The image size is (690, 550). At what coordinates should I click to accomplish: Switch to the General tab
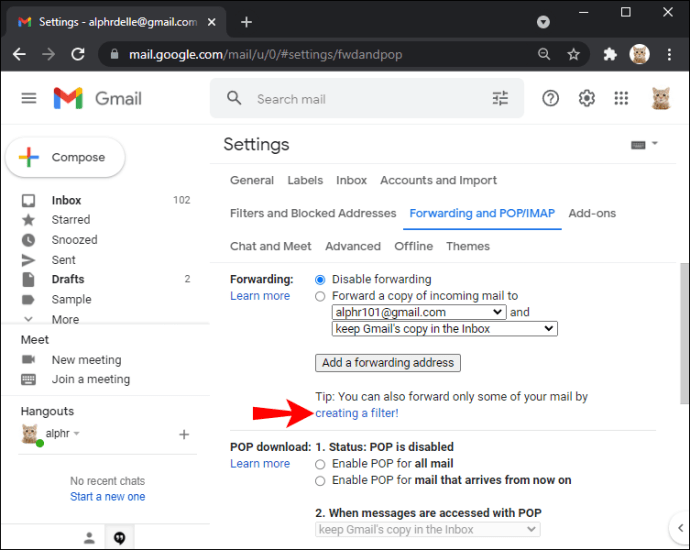point(252,180)
